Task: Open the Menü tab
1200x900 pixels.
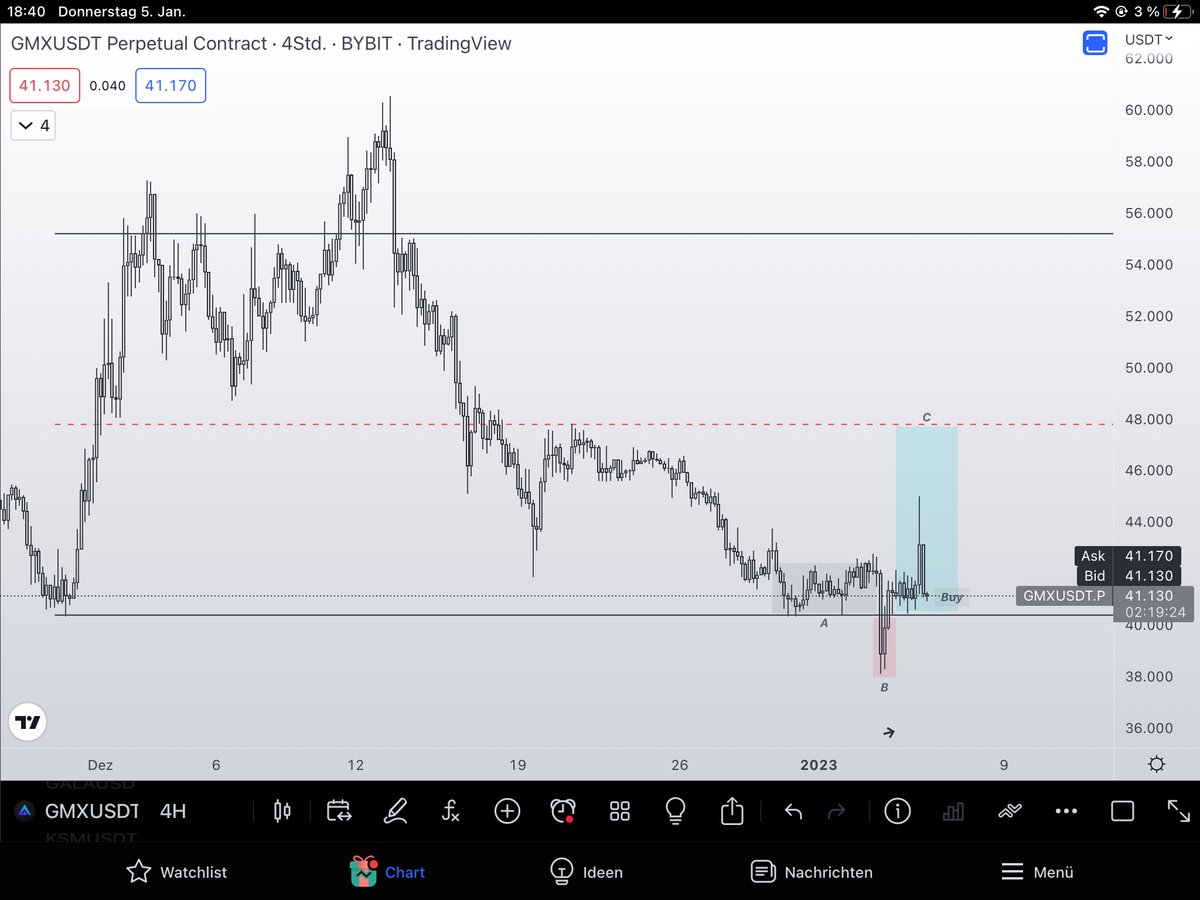Action: [x=1037, y=872]
